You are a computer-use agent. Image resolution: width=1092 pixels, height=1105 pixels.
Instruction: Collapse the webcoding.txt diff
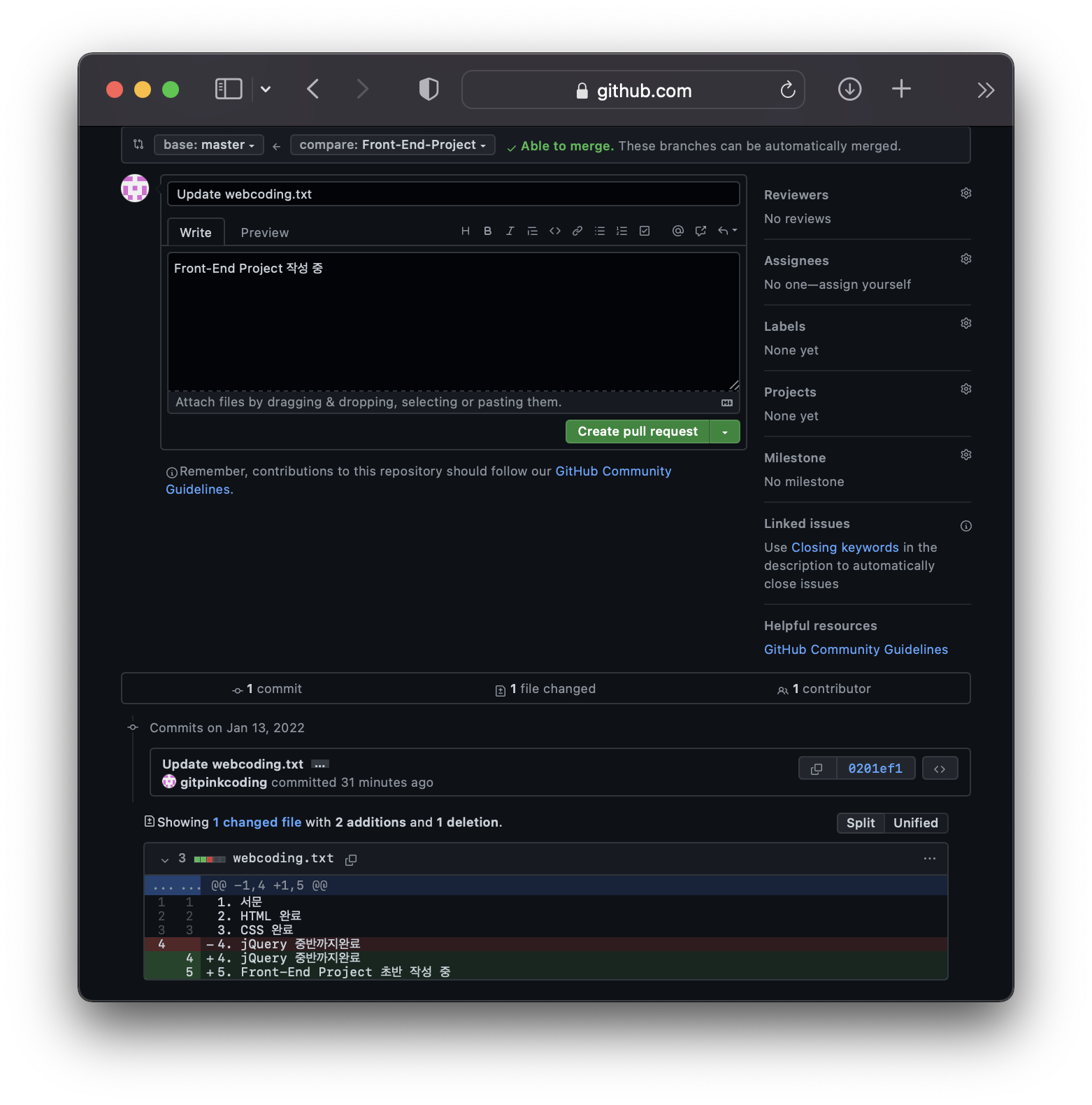[x=165, y=860]
